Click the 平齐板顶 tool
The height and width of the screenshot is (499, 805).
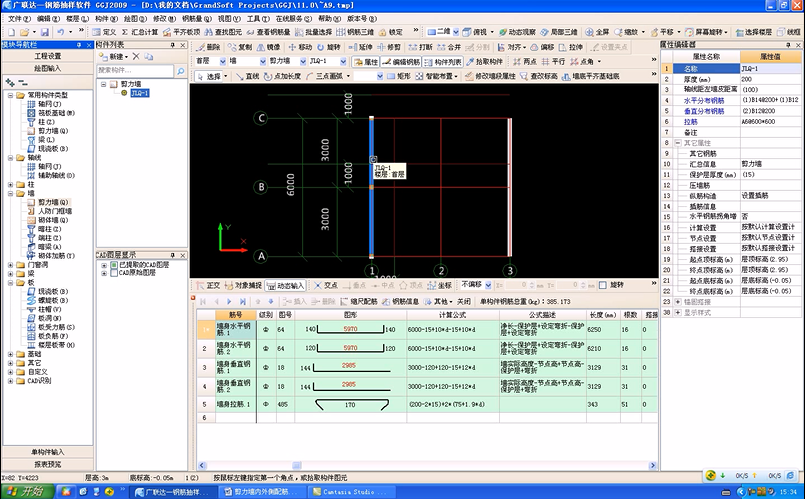coord(182,32)
